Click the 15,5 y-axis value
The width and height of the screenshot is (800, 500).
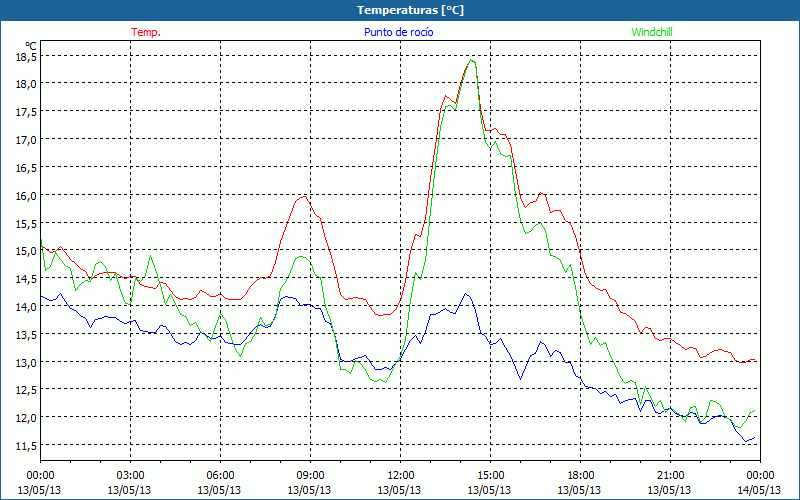click(25, 223)
